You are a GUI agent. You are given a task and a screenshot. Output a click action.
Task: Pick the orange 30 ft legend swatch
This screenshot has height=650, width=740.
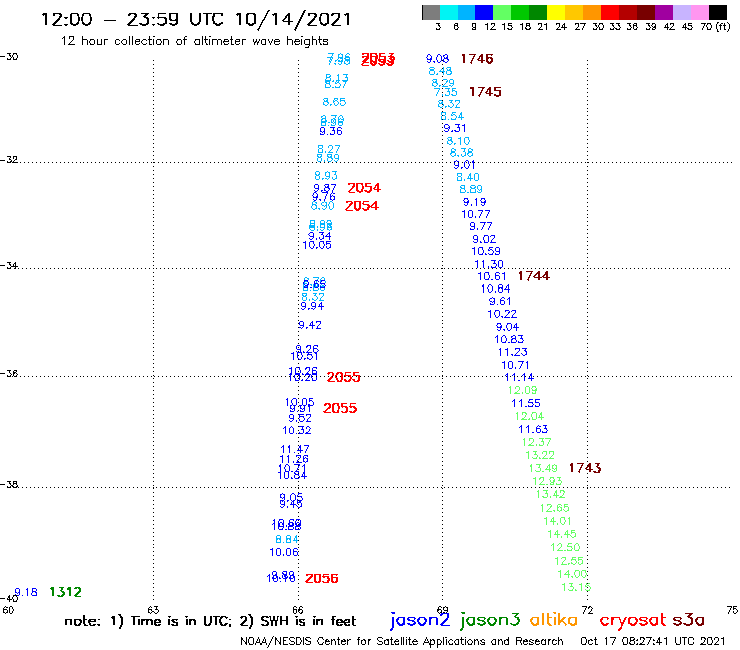[x=592, y=12]
